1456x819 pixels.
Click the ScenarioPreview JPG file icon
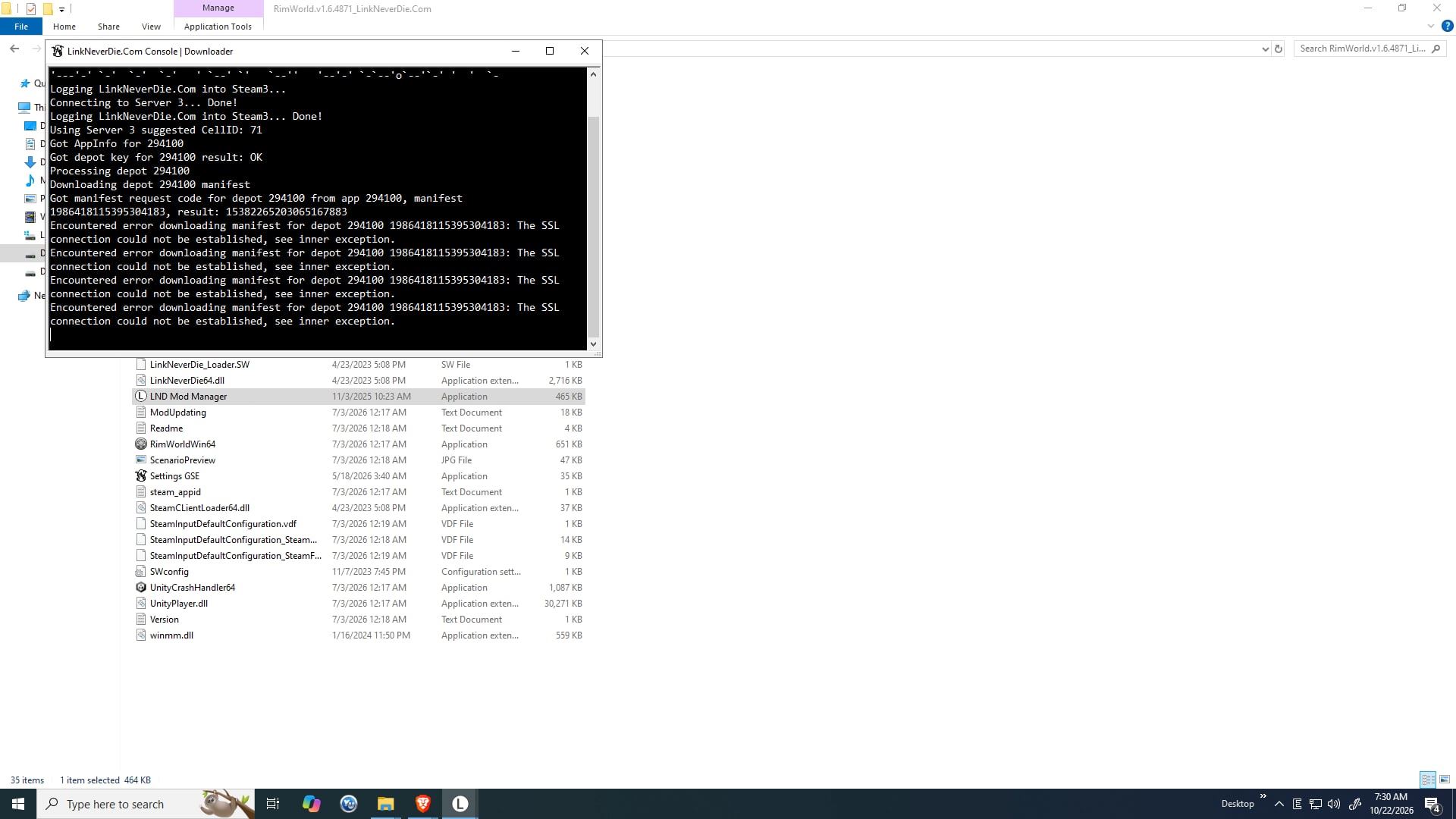140,460
